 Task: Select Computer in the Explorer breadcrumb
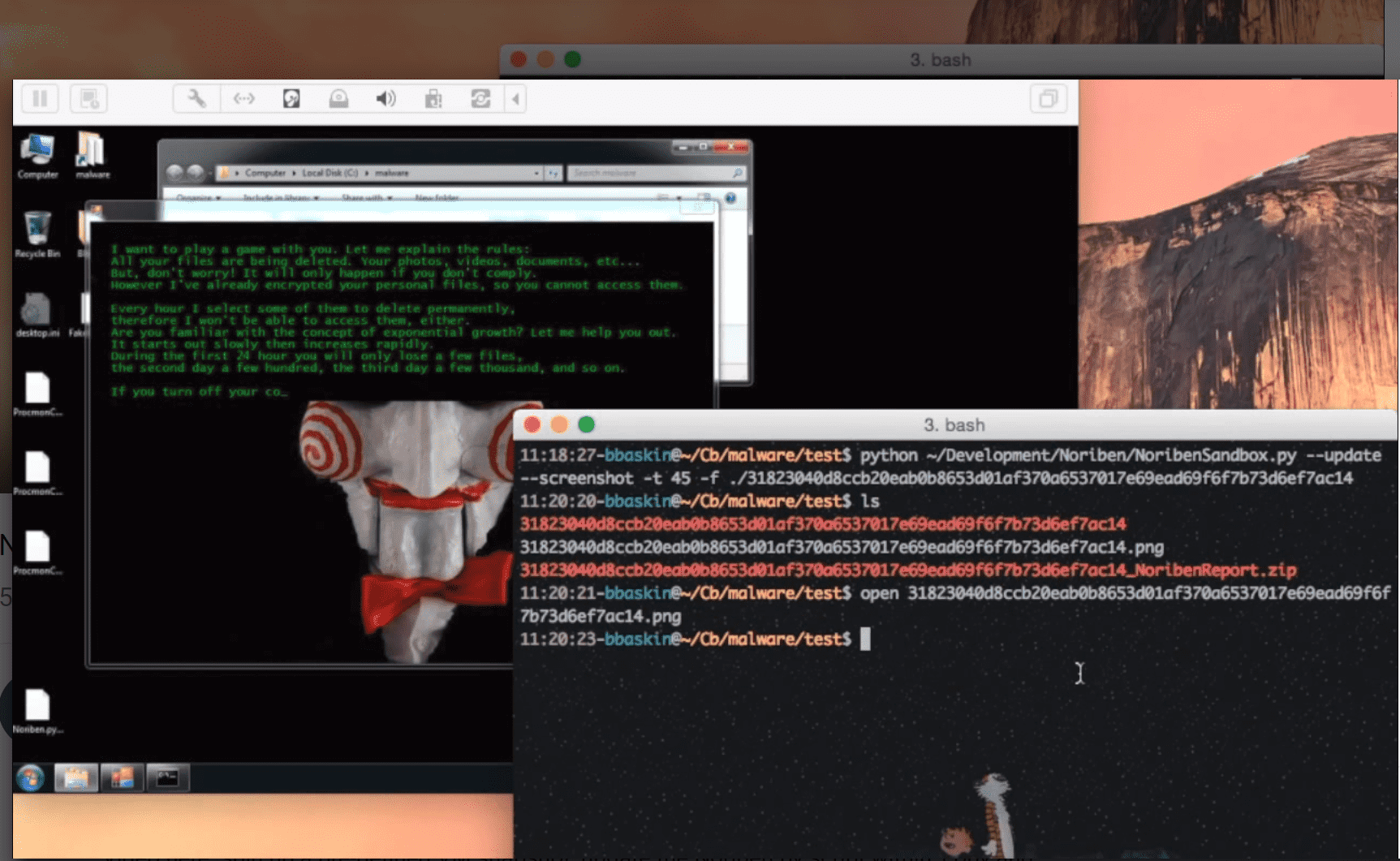pos(265,173)
